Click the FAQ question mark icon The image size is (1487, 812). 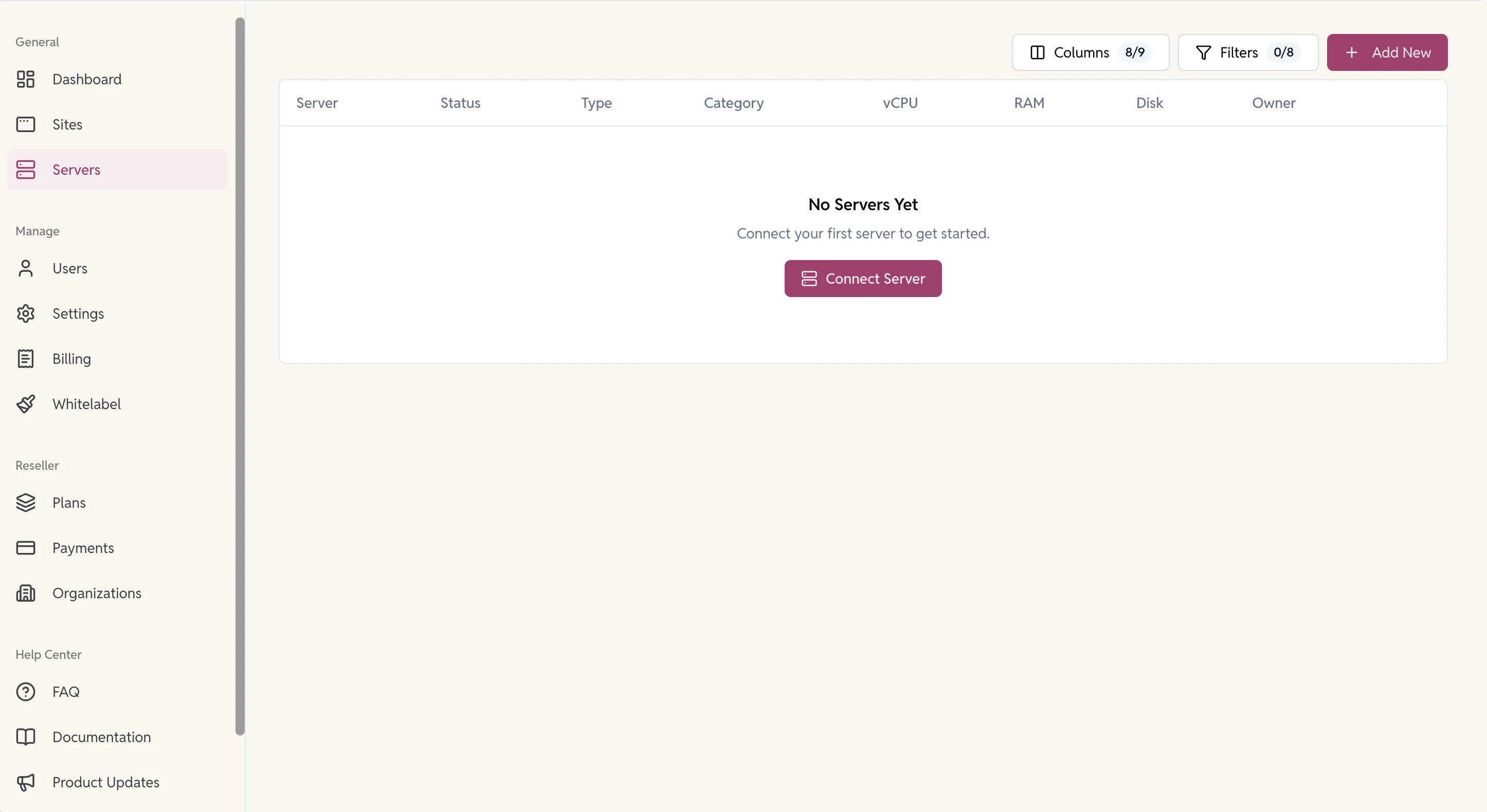tap(25, 691)
